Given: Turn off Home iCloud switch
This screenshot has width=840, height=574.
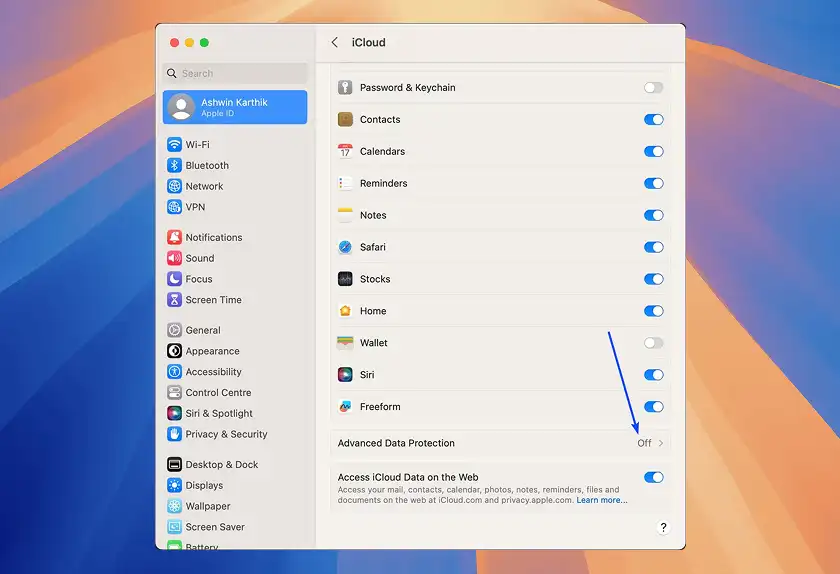Looking at the screenshot, I should (653, 311).
